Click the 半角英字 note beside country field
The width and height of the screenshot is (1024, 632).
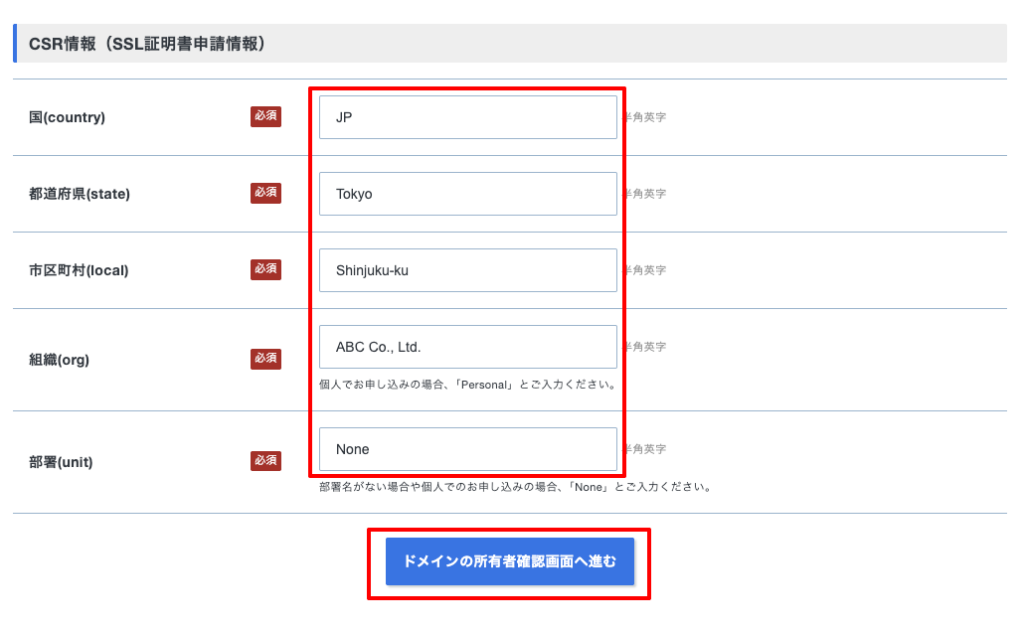(645, 118)
